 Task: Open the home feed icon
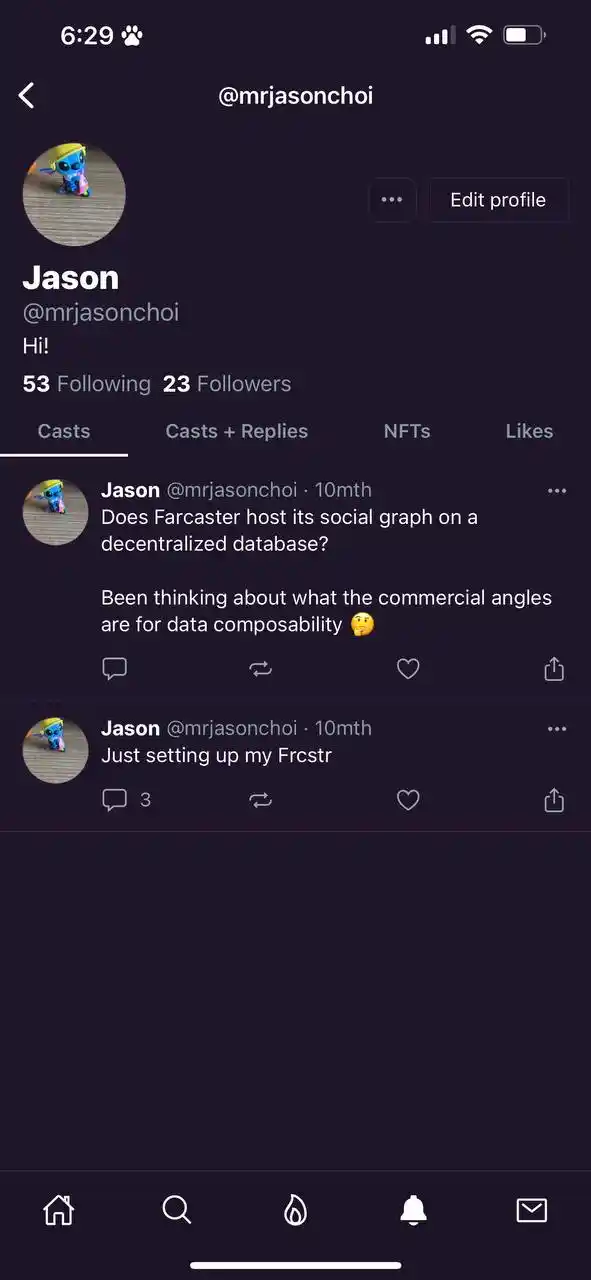pos(57,1210)
